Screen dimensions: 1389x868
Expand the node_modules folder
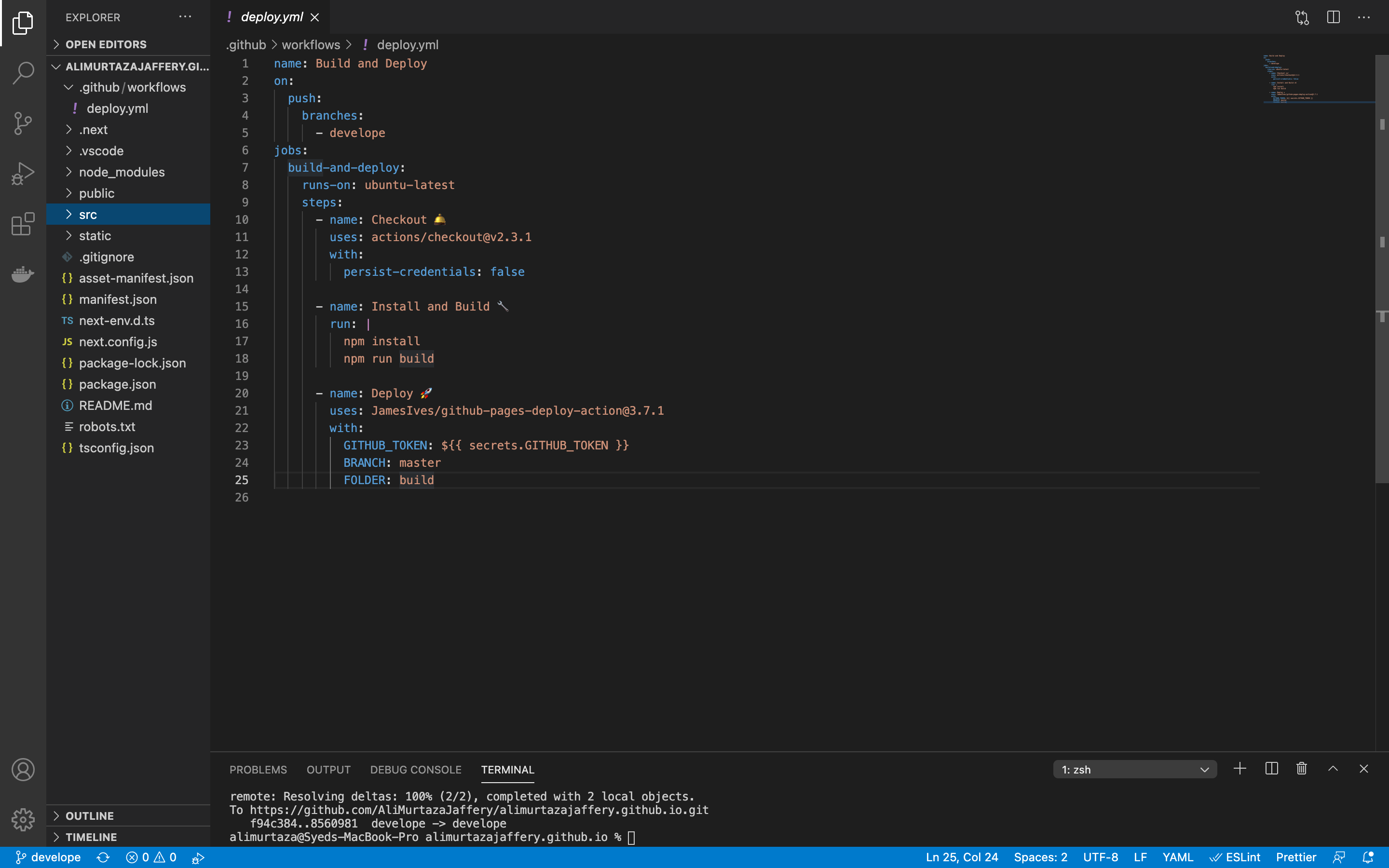pyautogui.click(x=129, y=172)
